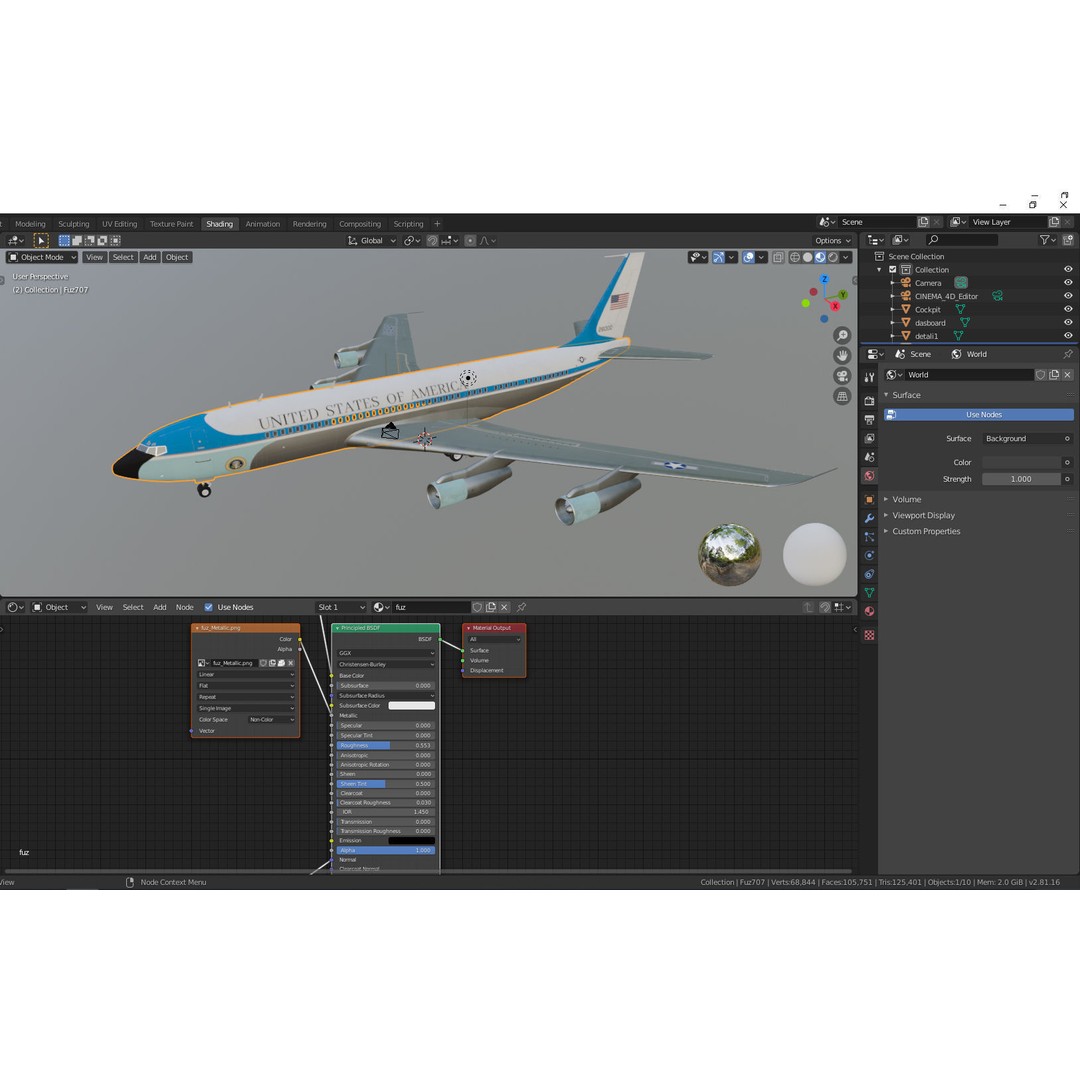
Task: Click Roughness slider in Principled BSDF
Action: point(385,745)
